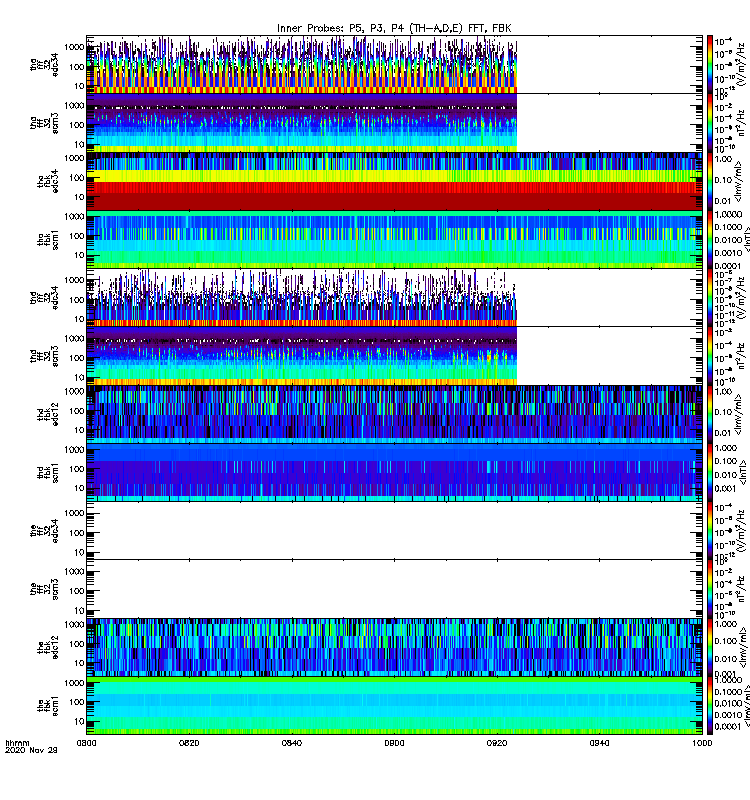The image size is (750, 800).
Task: Select the '0900' time axis label
Action: (x=394, y=743)
